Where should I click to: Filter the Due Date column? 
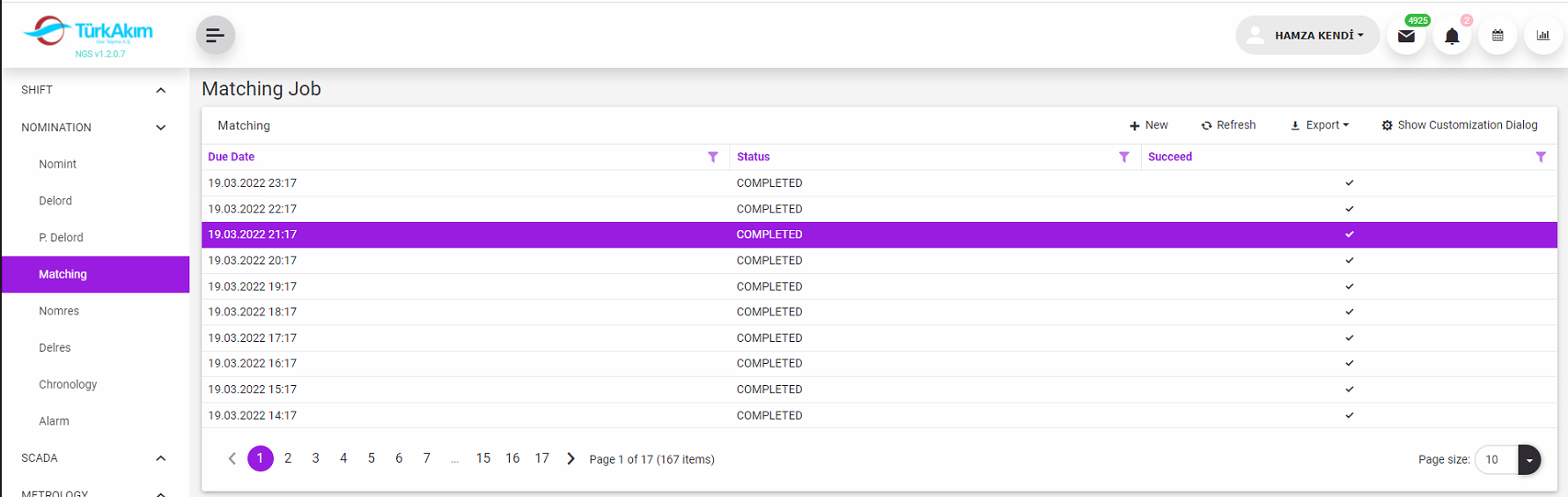(x=713, y=157)
